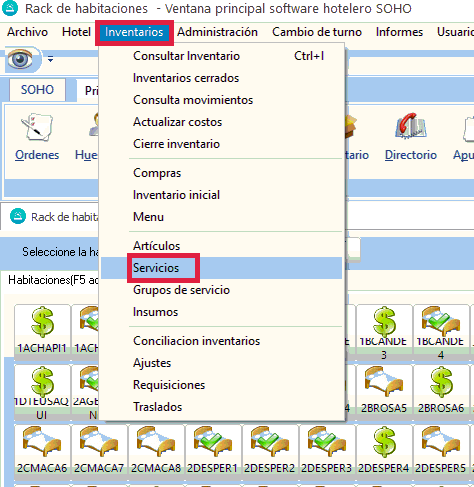Select room 1DTEUSAQUI dollar icon
The height and width of the screenshot is (487, 474).
pyautogui.click(x=42, y=382)
